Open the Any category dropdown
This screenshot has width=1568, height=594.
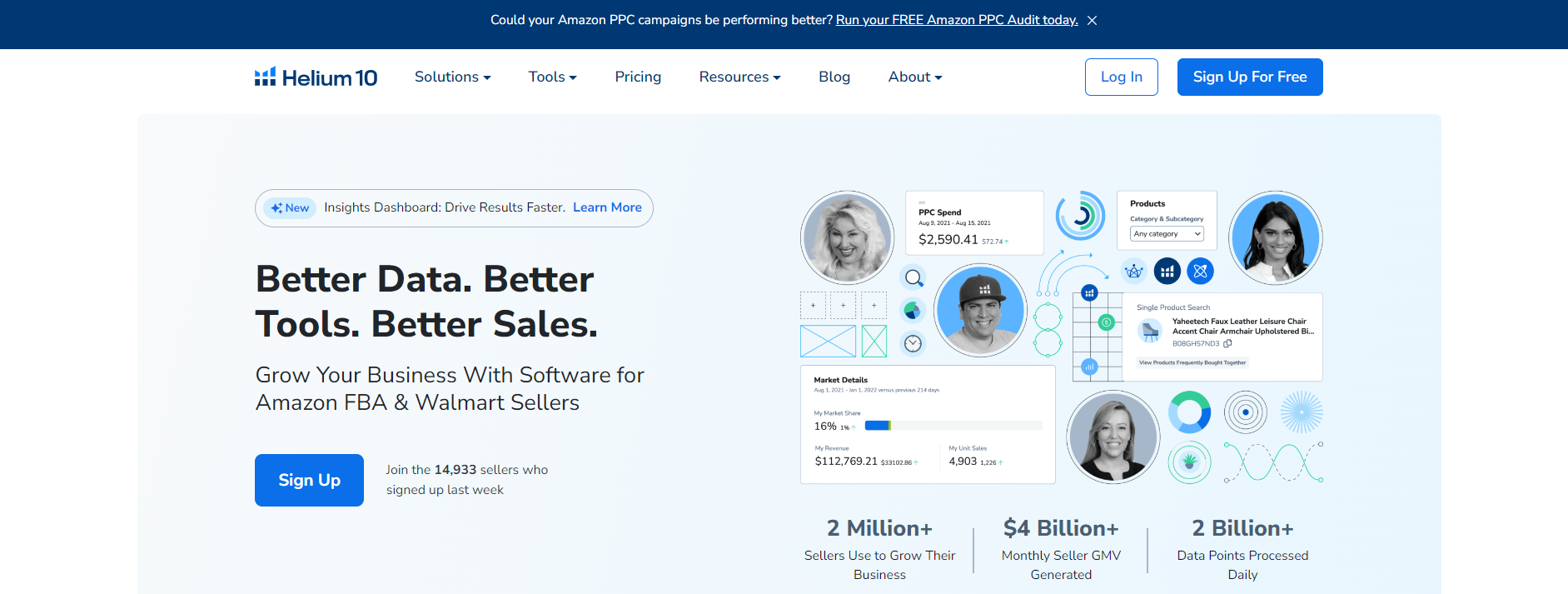click(1167, 234)
